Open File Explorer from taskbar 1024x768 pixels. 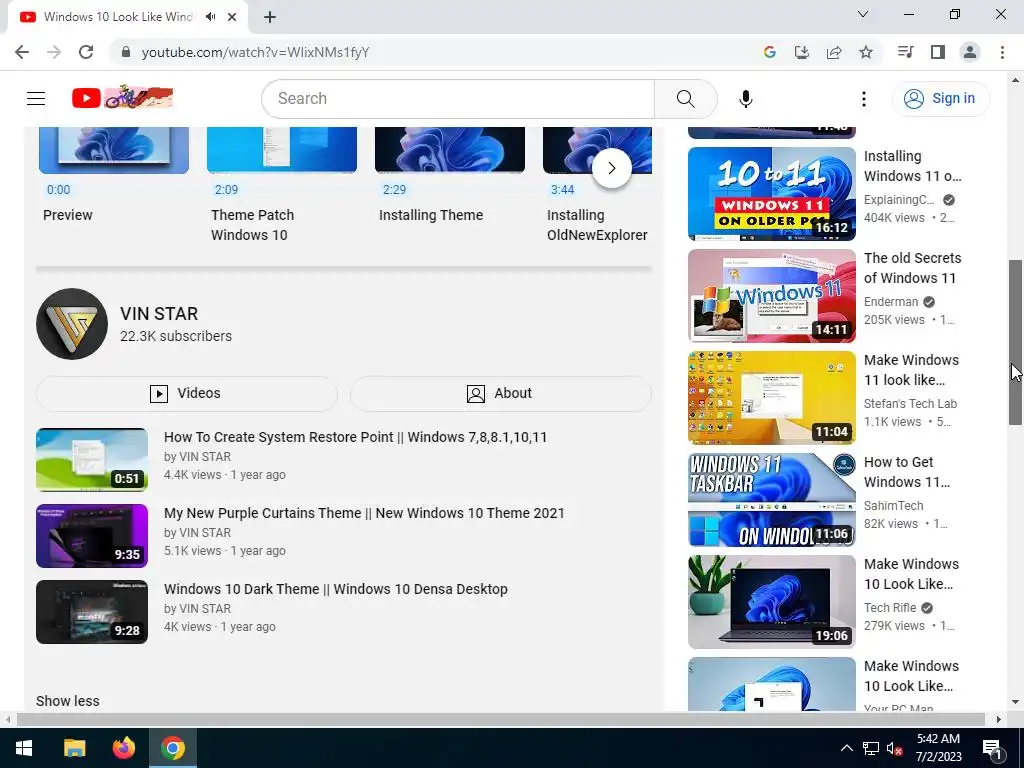pyautogui.click(x=74, y=748)
